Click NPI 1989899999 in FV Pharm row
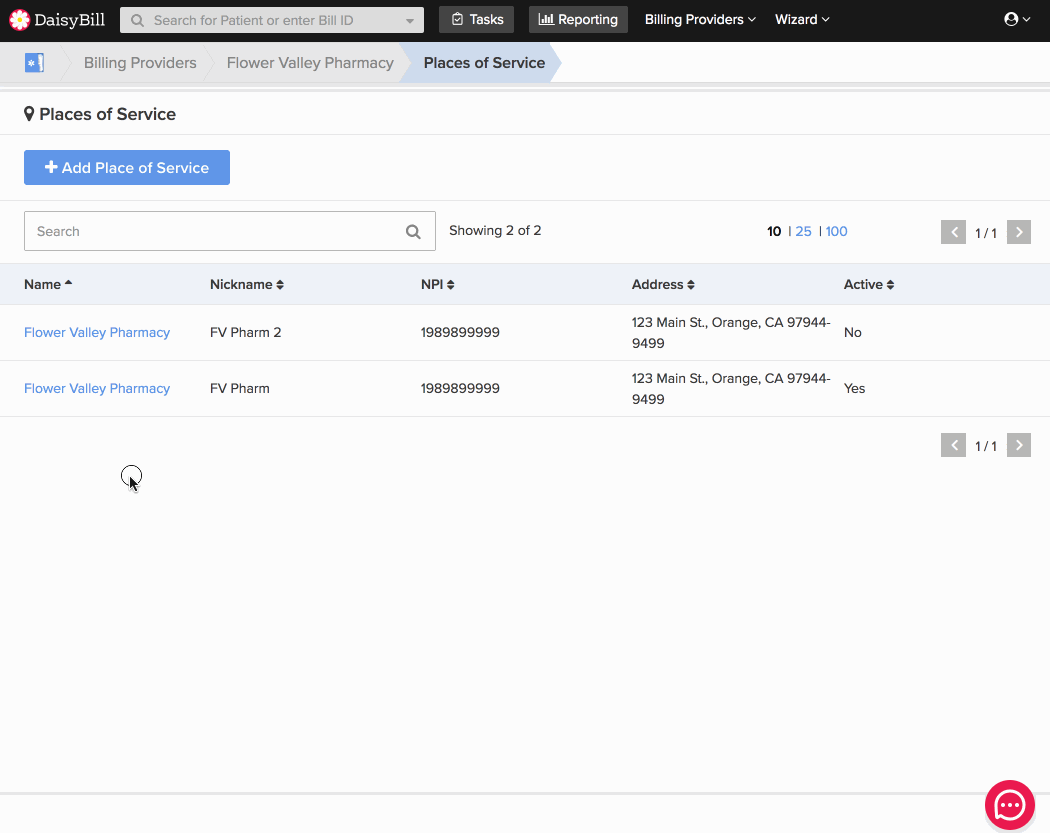Viewport: 1050px width, 833px height. click(460, 388)
